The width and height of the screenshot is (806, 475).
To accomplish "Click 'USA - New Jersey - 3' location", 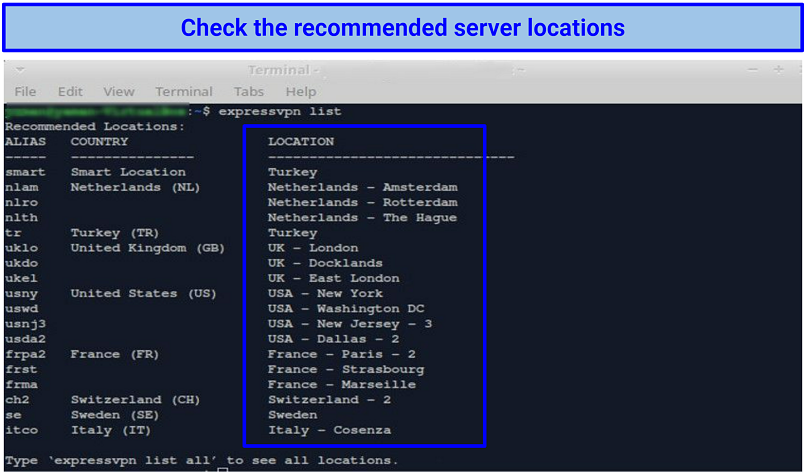I will [x=350, y=324].
